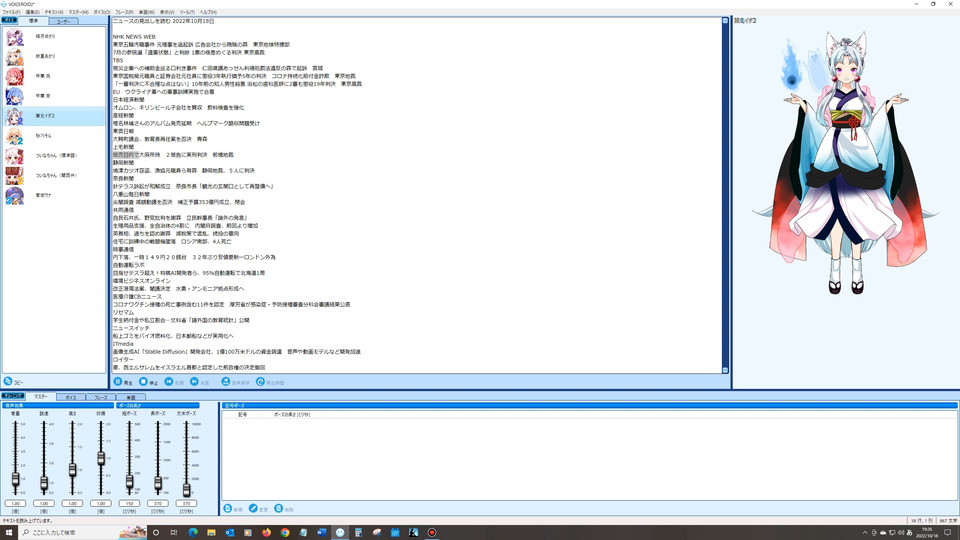Open the ファイル(F) menu
Viewport: 960px width, 540px height.
pyautogui.click(x=11, y=12)
